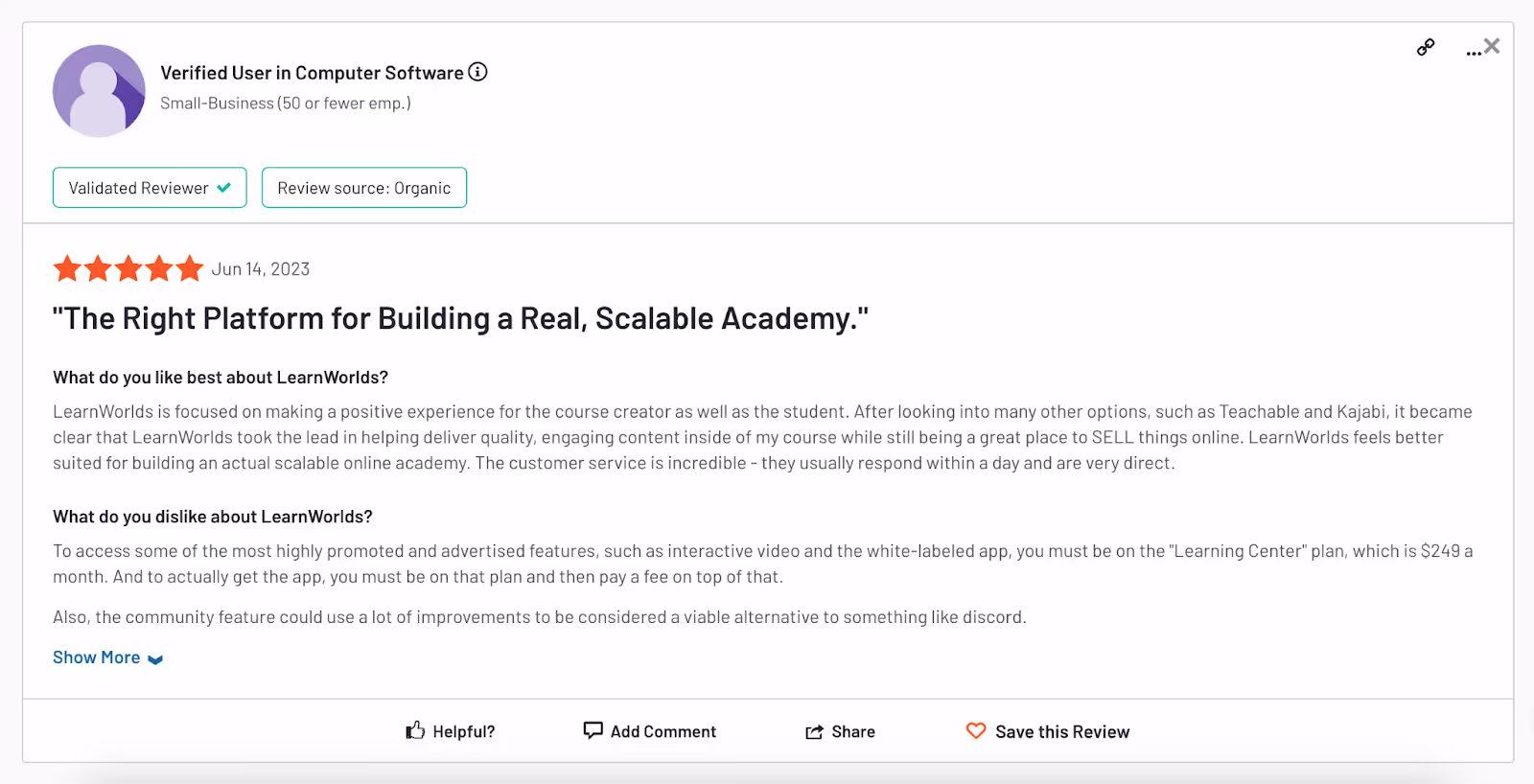Close the review popup with X
The height and width of the screenshot is (784, 1534).
tap(1492, 45)
